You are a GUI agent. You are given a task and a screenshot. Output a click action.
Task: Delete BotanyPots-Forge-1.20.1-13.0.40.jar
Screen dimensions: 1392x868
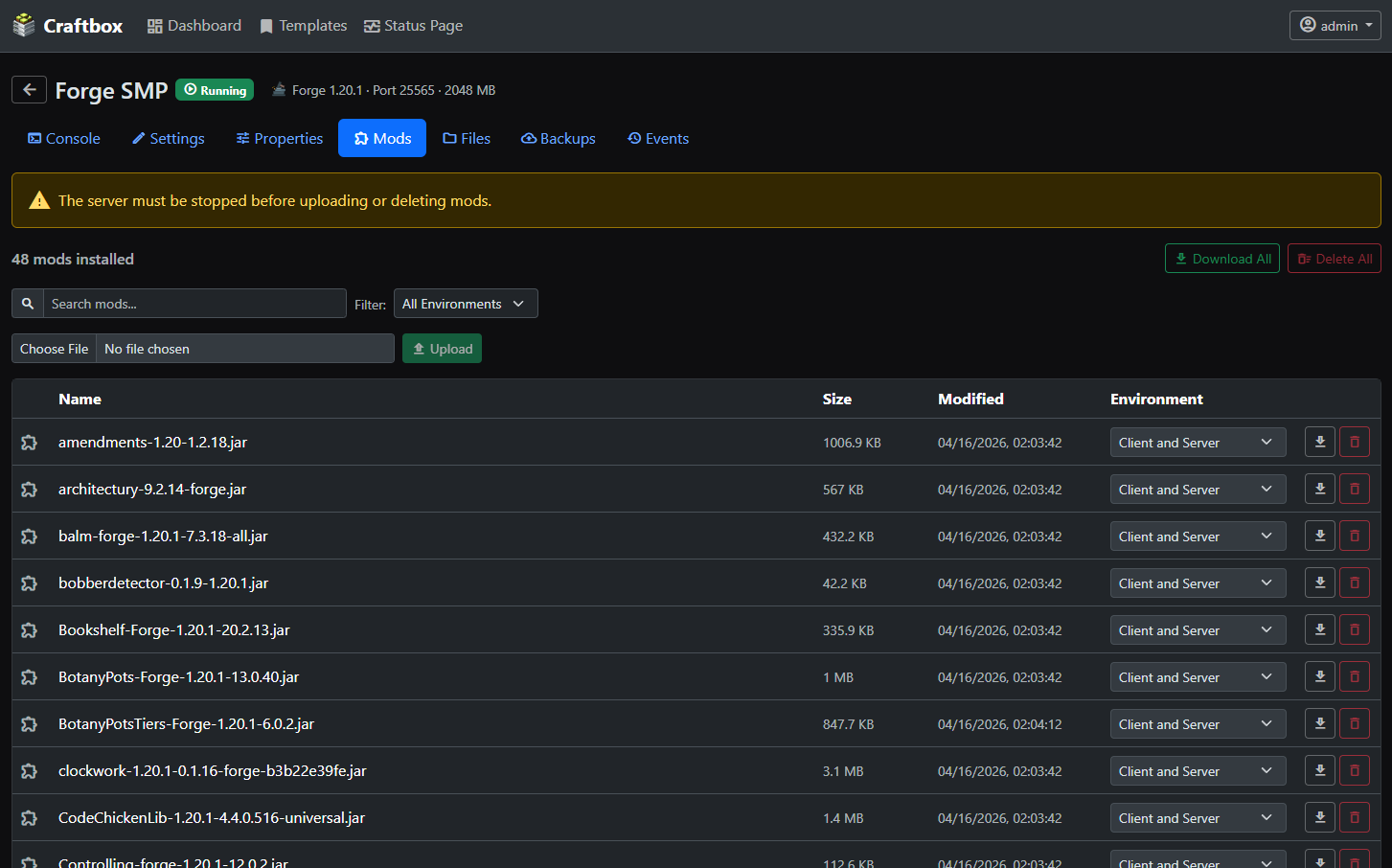[x=1355, y=676]
